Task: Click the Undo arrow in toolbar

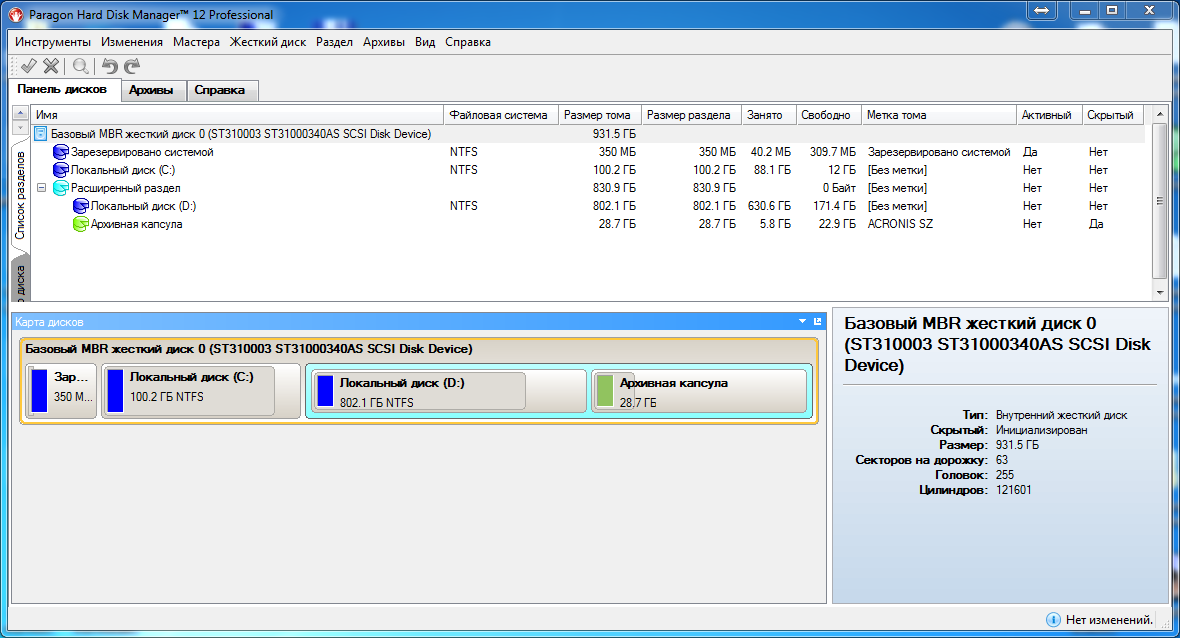Action: 110,66
